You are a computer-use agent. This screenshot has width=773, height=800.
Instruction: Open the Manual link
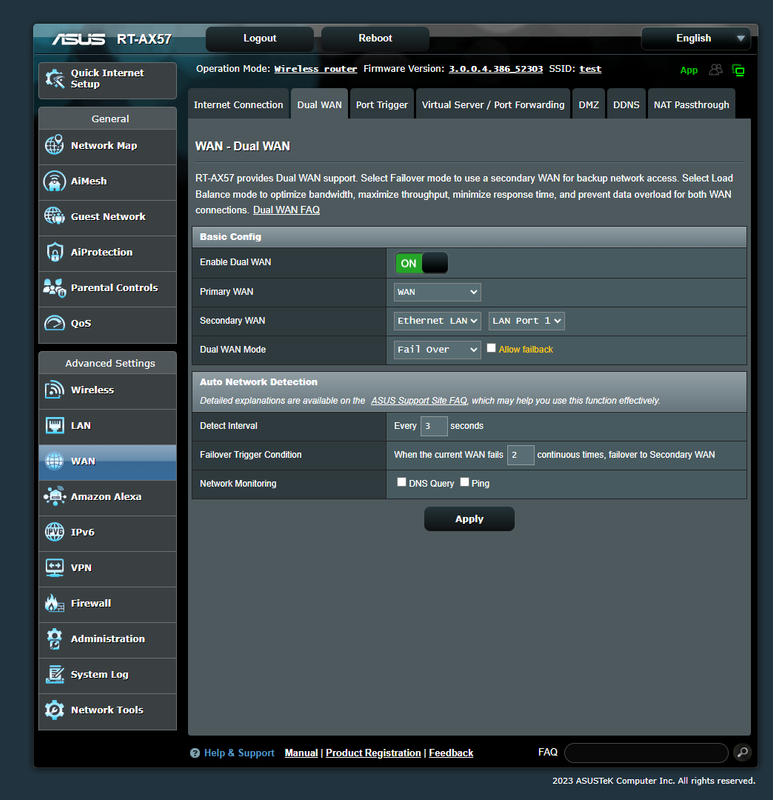click(301, 753)
